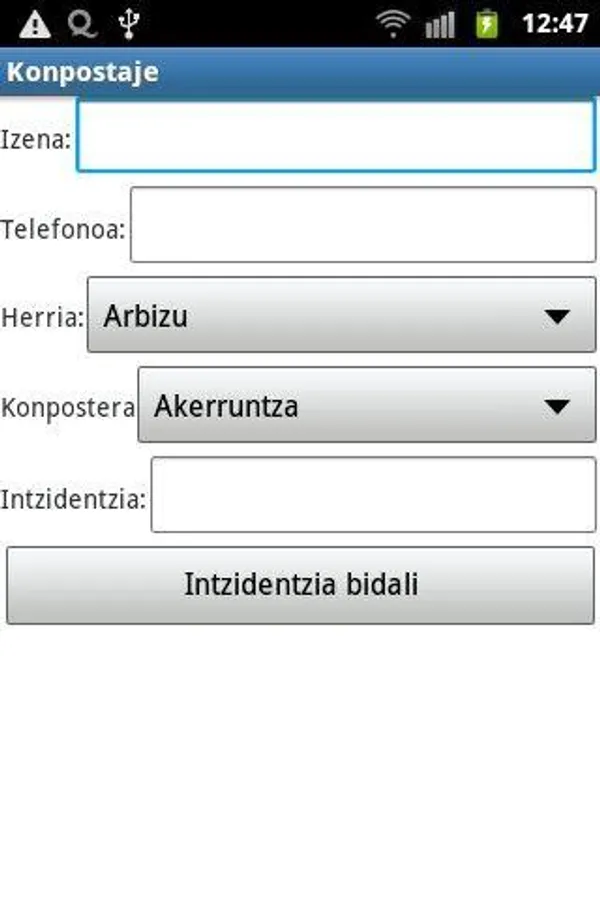Click the Herria dropdown arrow
Image resolution: width=600 pixels, height=900 pixels.
(x=556, y=317)
